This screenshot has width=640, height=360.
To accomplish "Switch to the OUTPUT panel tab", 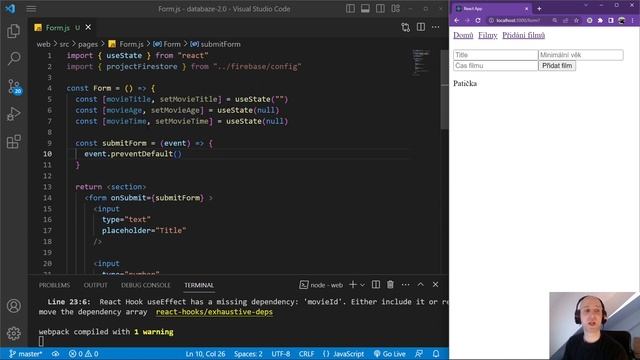I will coord(96,285).
